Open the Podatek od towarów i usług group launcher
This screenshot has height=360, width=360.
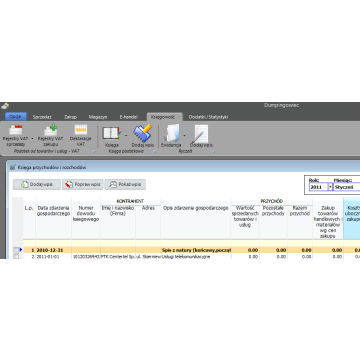(x=94, y=152)
